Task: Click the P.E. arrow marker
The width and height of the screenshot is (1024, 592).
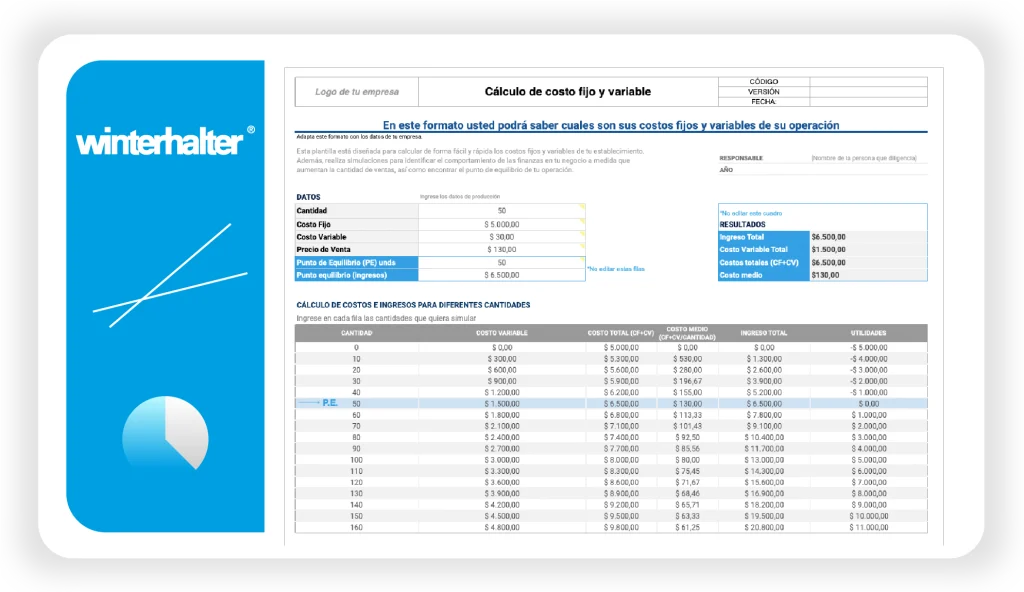Action: (x=320, y=403)
